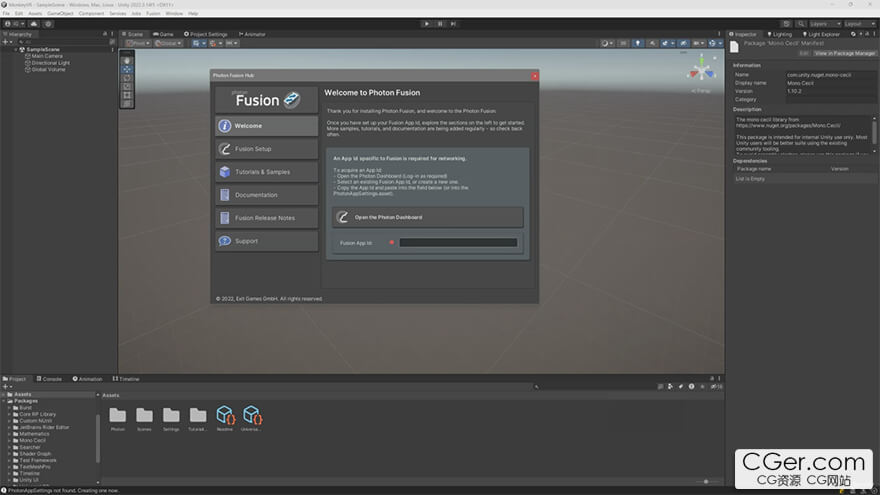
Task: Click the cloud services icon
Action: point(34,24)
